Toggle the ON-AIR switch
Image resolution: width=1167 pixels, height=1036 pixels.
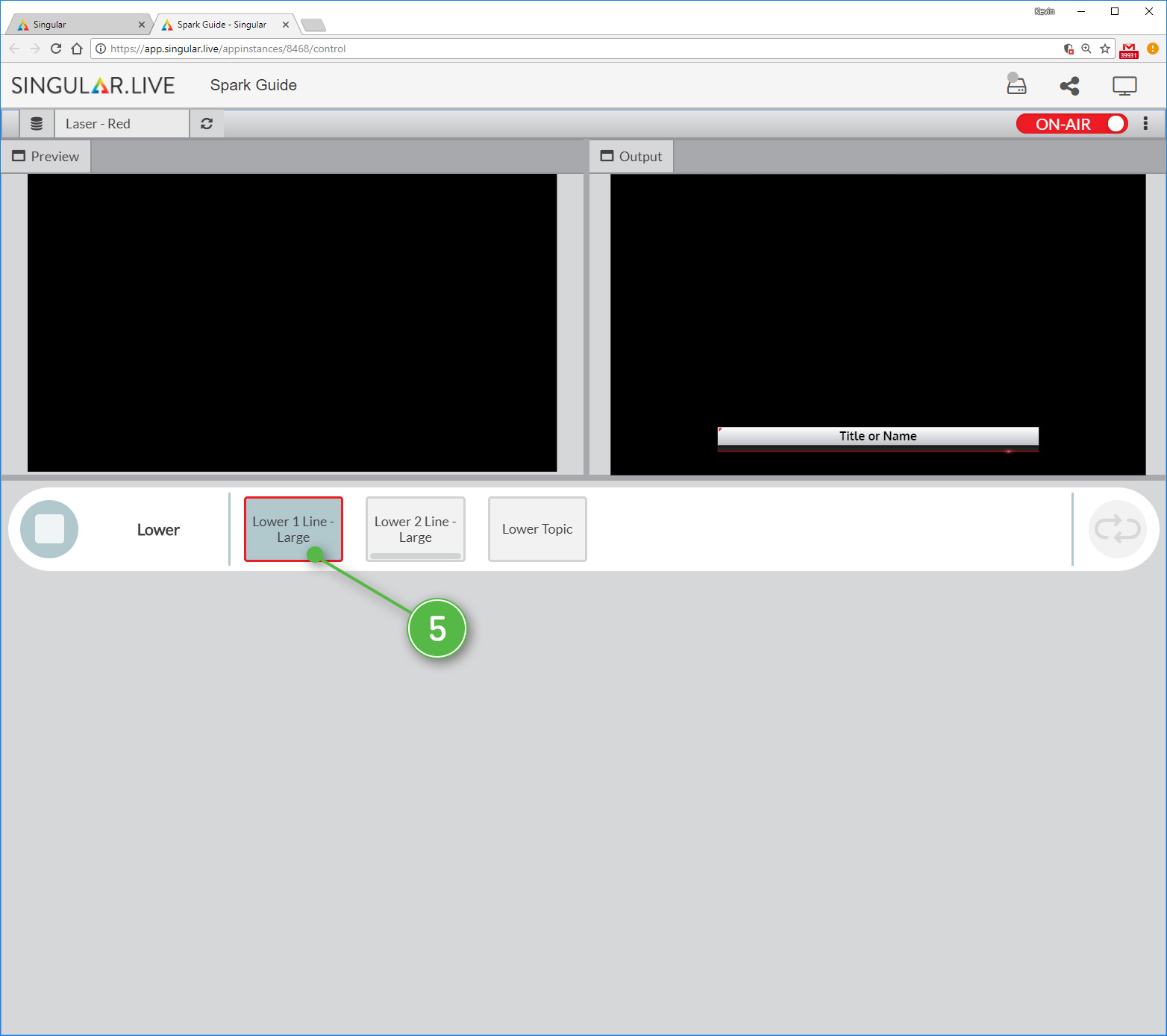coord(1072,124)
